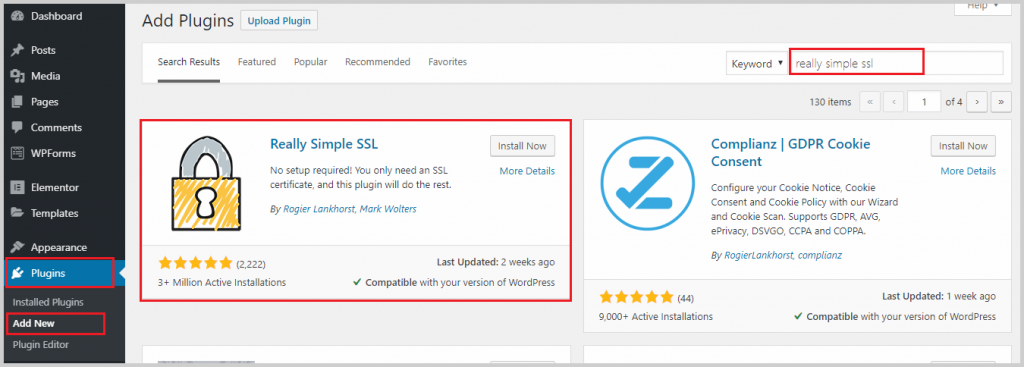Click "9,000+ Active Installations" text
1024x367 pixels.
656,317
